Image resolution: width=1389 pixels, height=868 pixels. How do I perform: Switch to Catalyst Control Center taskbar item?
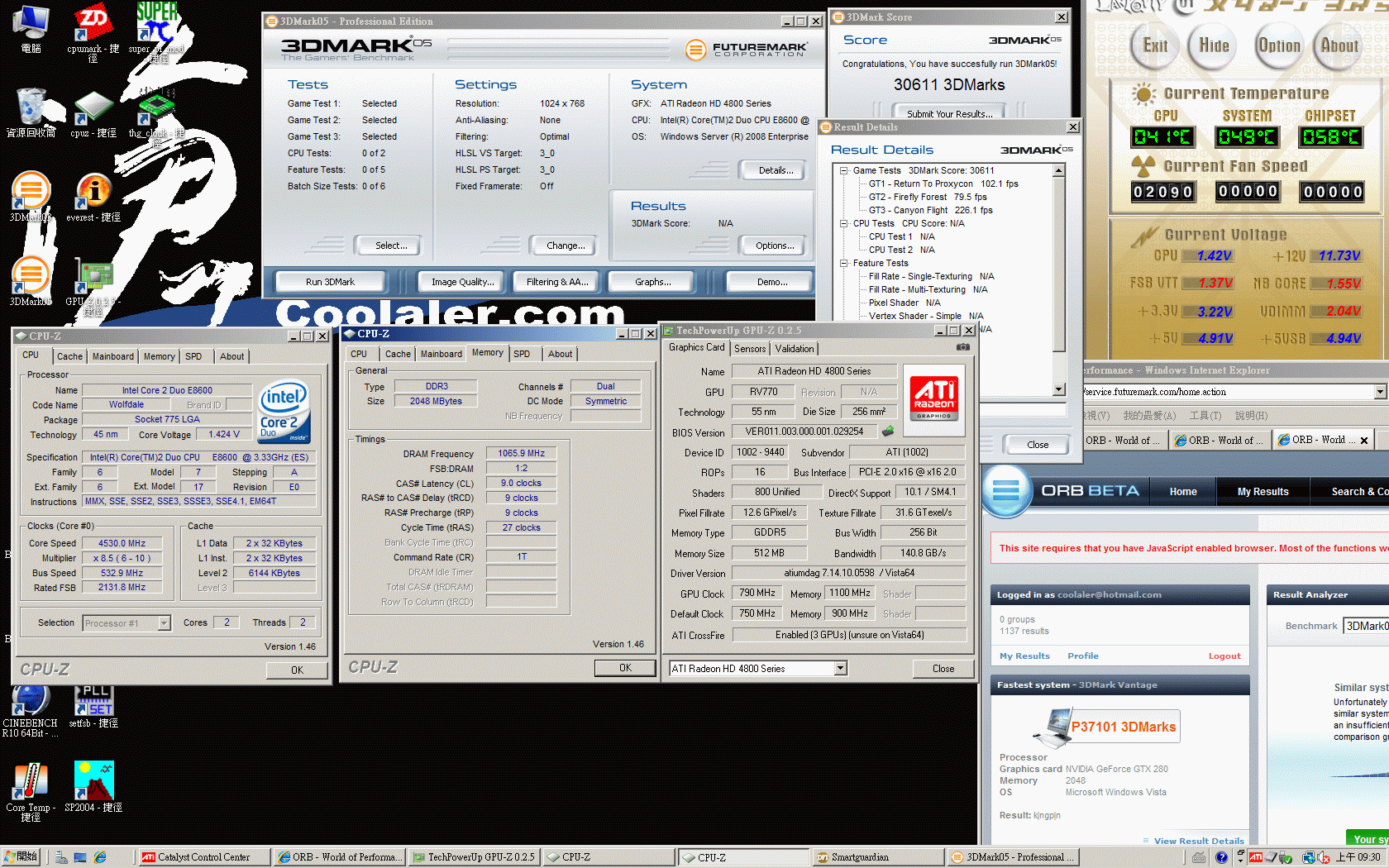pyautogui.click(x=203, y=857)
